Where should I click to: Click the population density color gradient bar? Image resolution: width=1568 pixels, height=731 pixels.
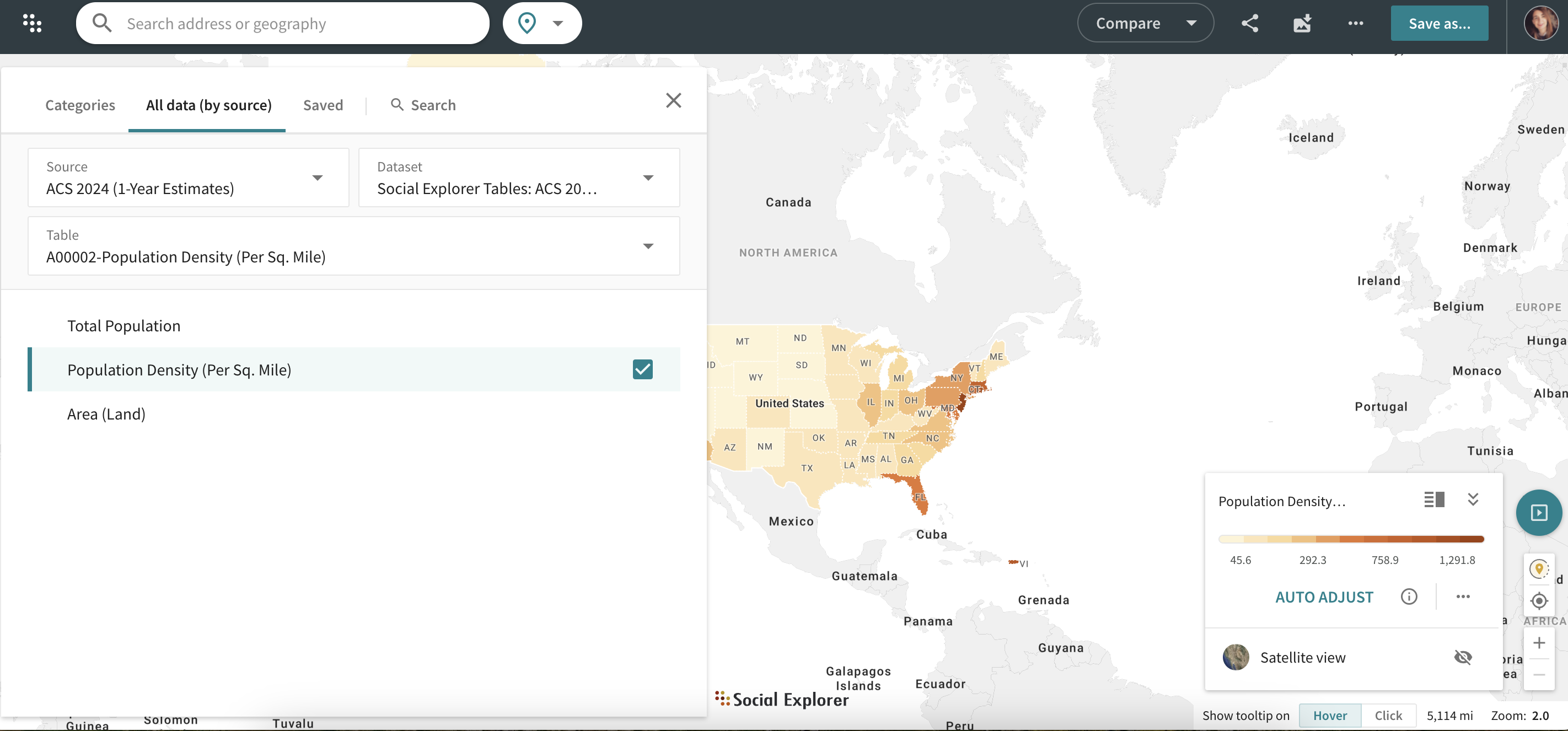pyautogui.click(x=1351, y=539)
